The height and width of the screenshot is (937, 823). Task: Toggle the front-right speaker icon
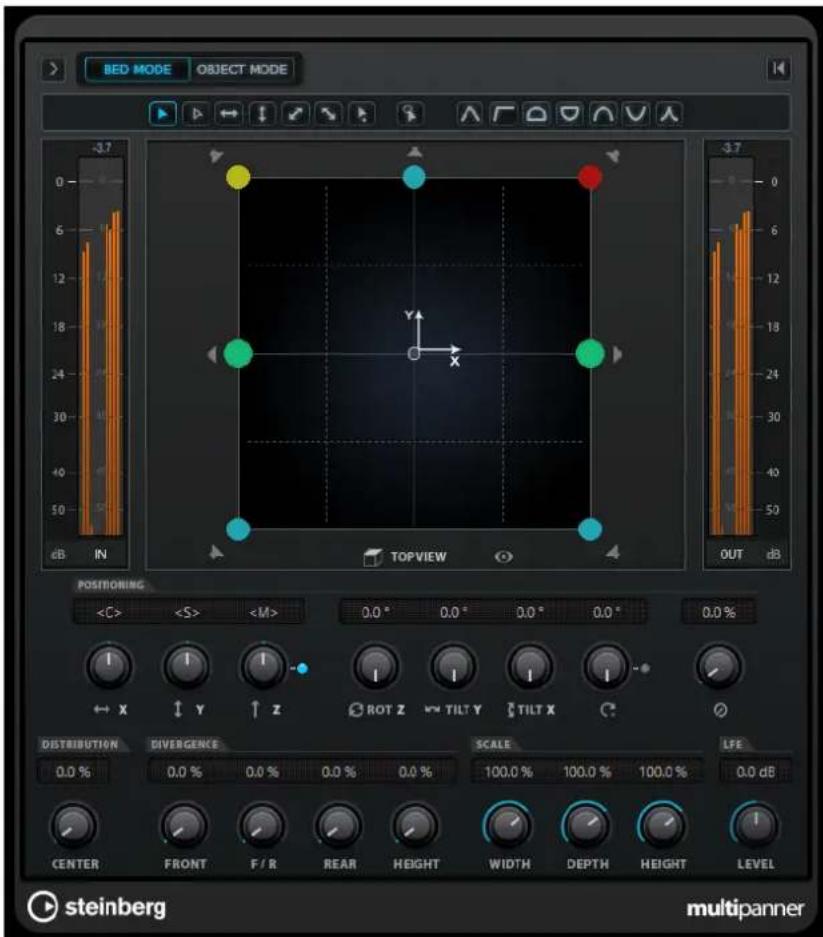click(x=613, y=156)
